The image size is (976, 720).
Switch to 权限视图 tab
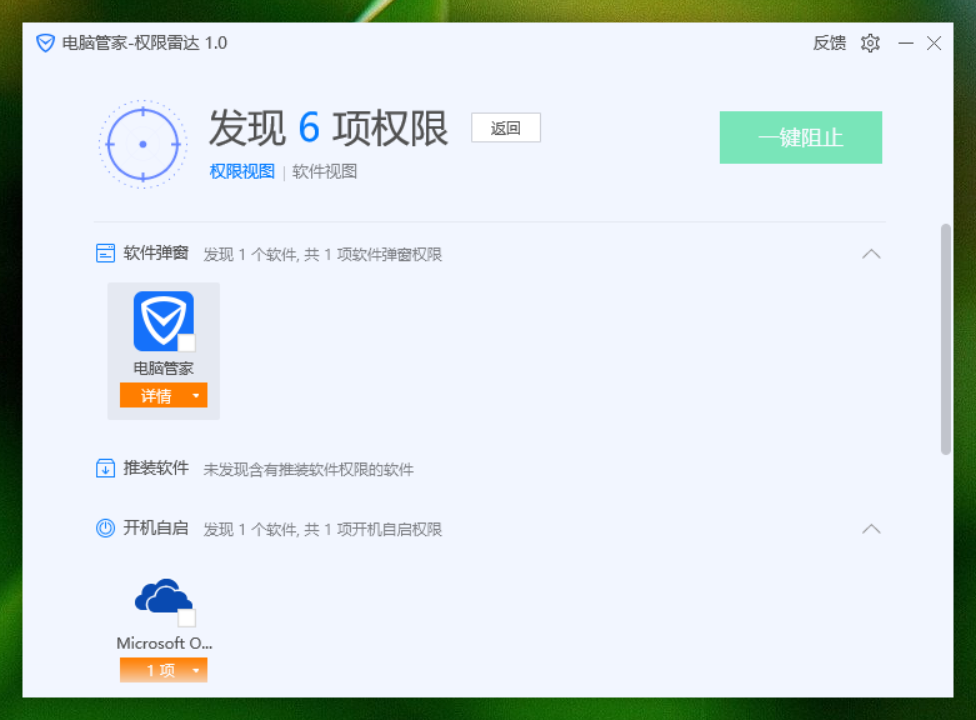pyautogui.click(x=242, y=172)
